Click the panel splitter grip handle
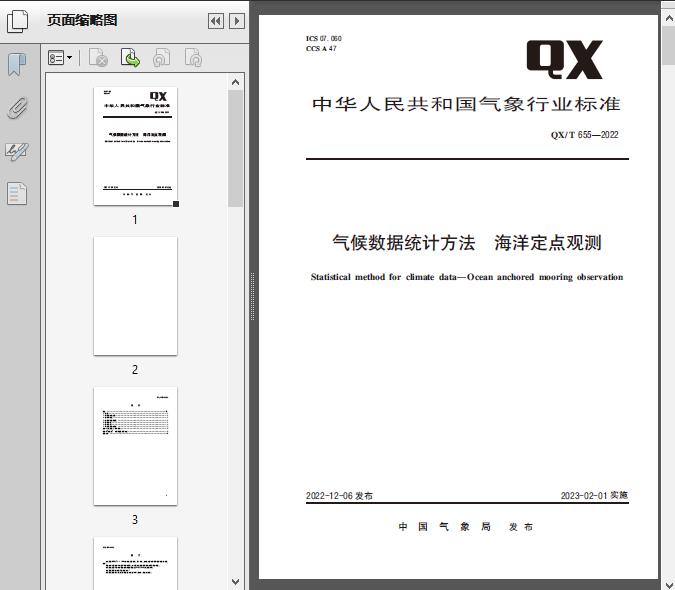This screenshot has height=590, width=675. pyautogui.click(x=253, y=296)
